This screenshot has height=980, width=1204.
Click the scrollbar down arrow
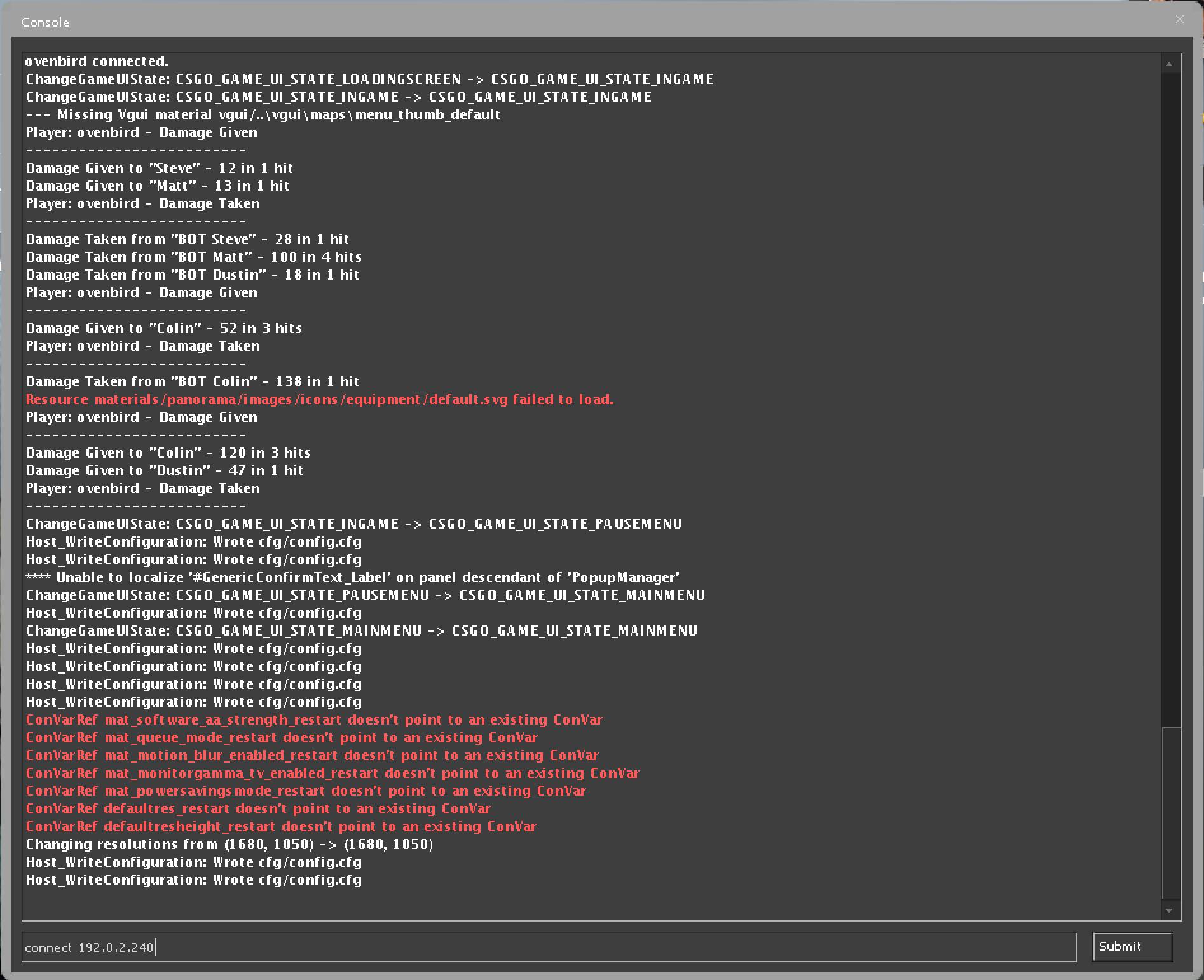coord(1168,910)
